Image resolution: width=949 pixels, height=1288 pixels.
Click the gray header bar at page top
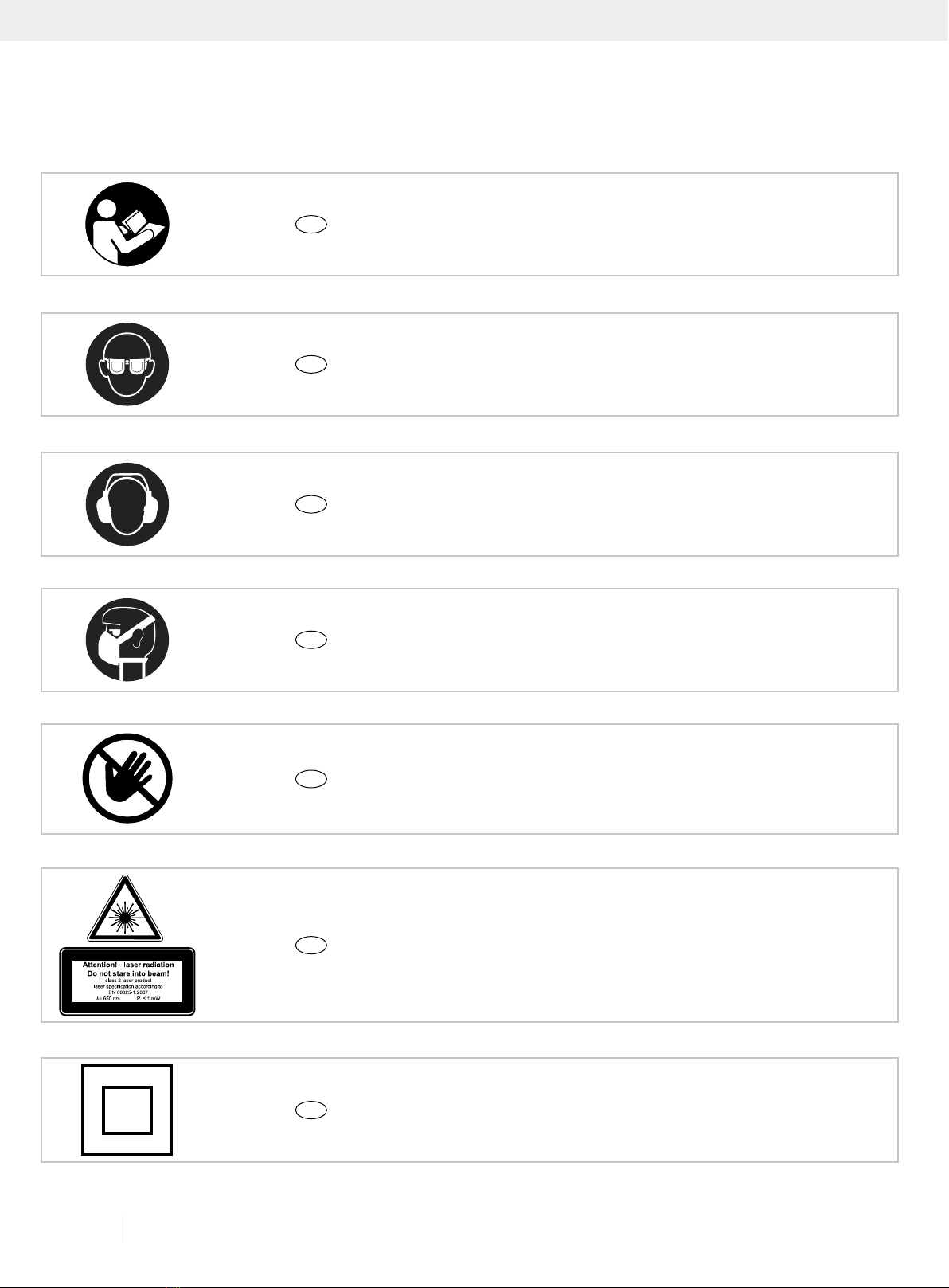474,20
